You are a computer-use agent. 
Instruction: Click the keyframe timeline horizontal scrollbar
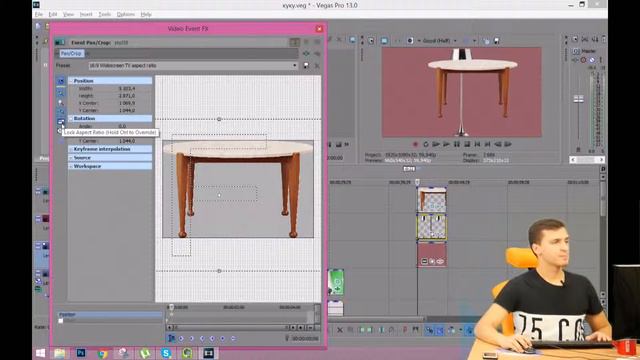[x=231, y=327]
